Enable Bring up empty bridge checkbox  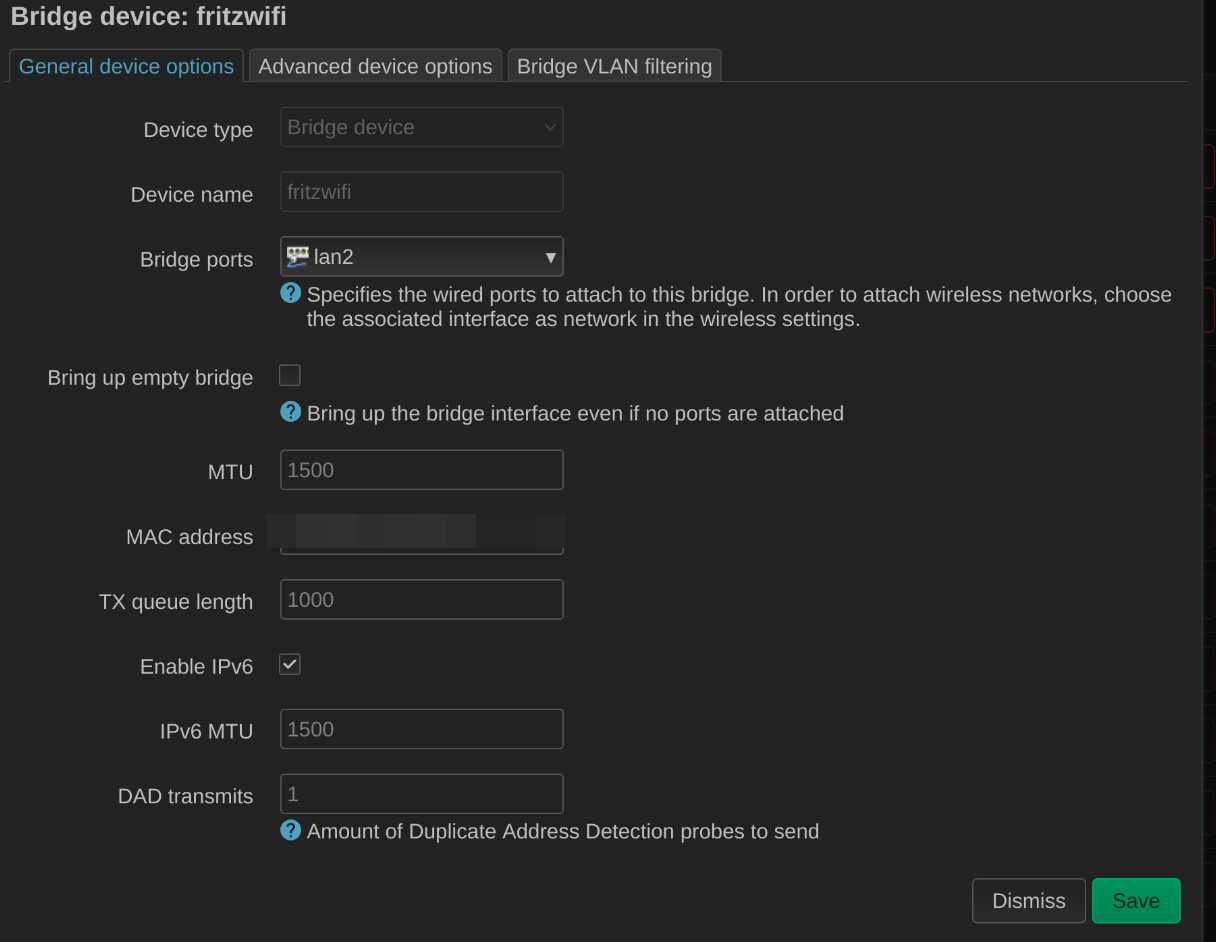point(290,376)
